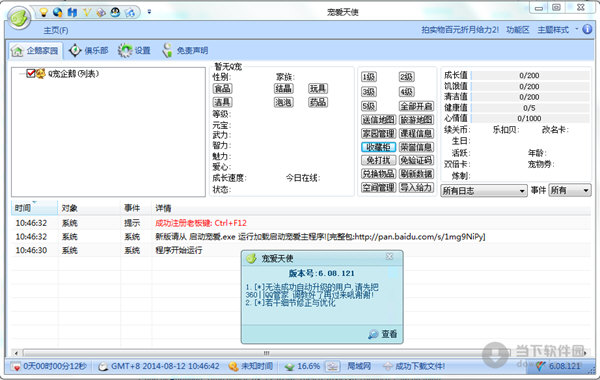Click the 免验证码 button
Screen dimensions: 600x380
(416, 160)
